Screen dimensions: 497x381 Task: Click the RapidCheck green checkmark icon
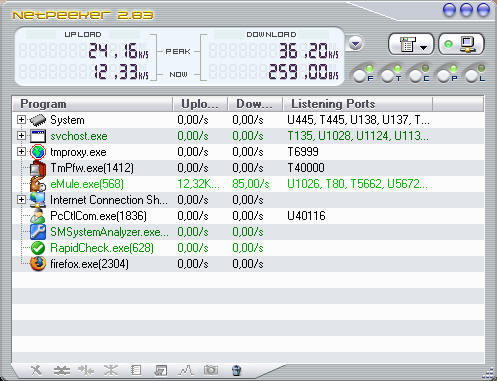coord(38,248)
